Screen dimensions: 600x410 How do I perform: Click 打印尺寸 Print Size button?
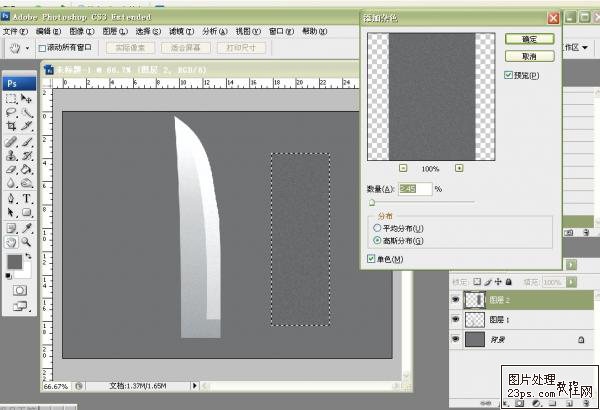point(241,48)
